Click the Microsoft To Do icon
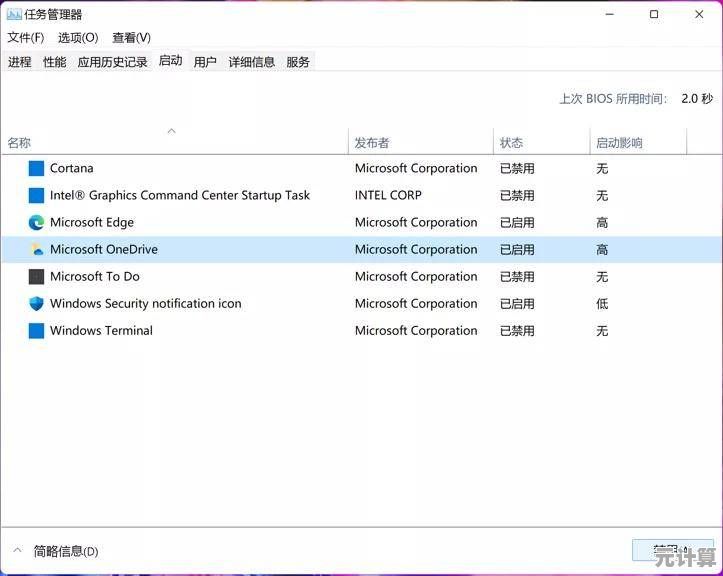Screen dimensions: 723x576 (x=36, y=277)
